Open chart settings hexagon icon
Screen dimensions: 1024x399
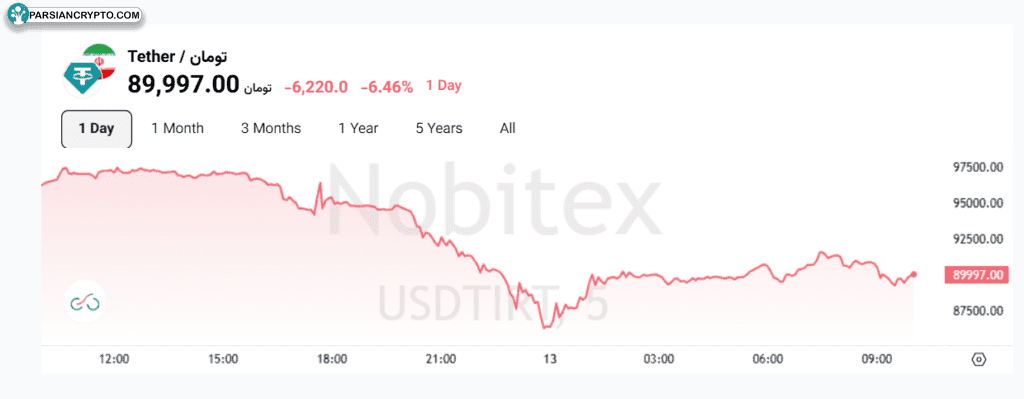pyautogui.click(x=978, y=359)
